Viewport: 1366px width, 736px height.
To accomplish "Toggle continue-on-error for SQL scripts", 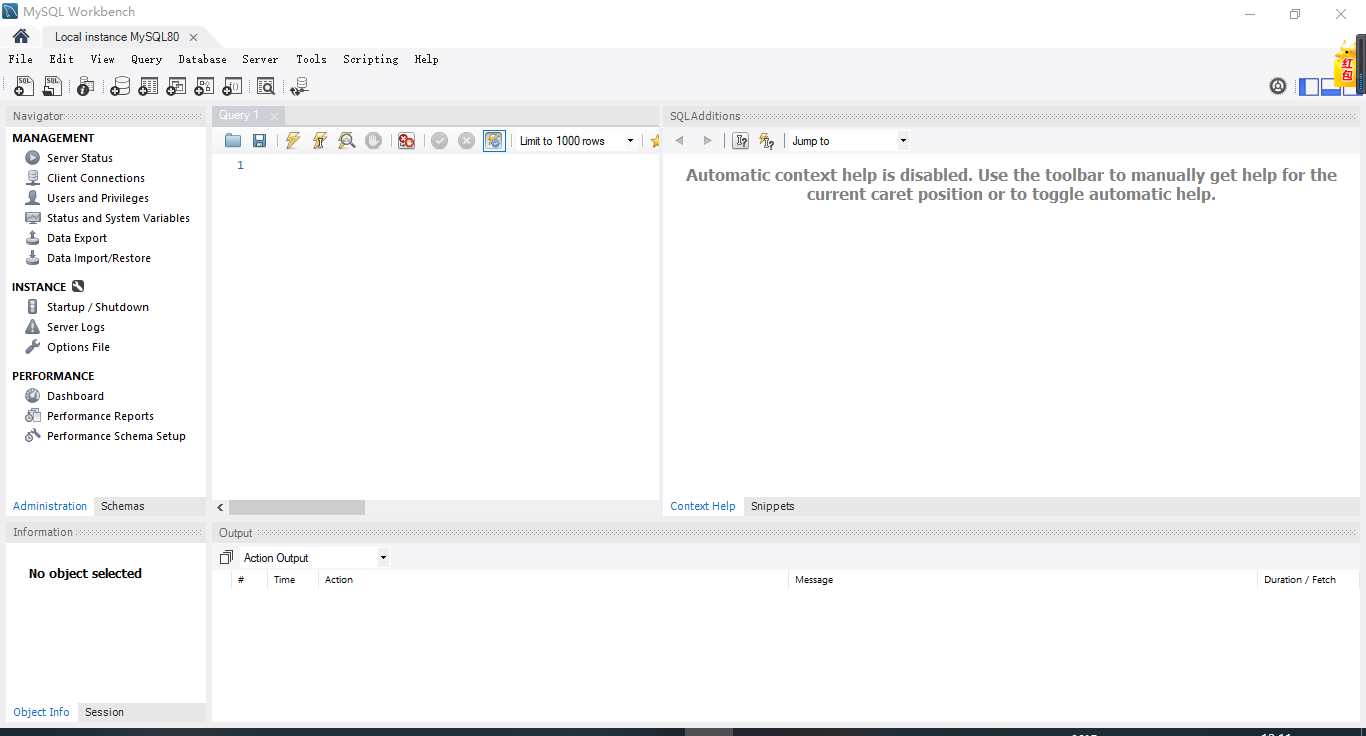I will click(406, 141).
